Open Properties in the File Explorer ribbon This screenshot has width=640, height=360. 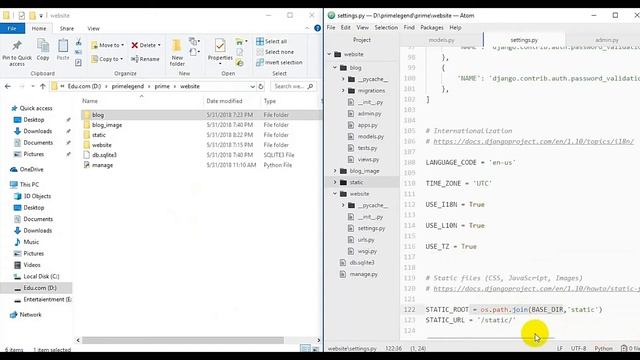click(220, 52)
